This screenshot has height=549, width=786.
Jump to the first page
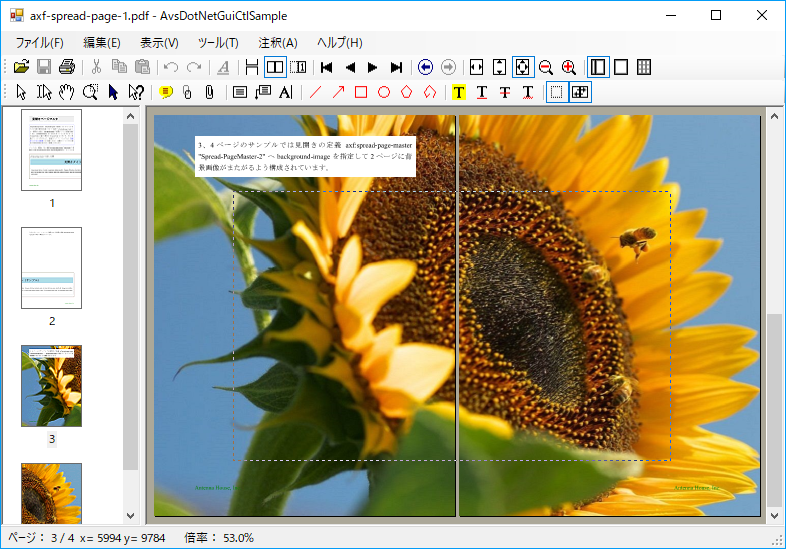click(326, 67)
